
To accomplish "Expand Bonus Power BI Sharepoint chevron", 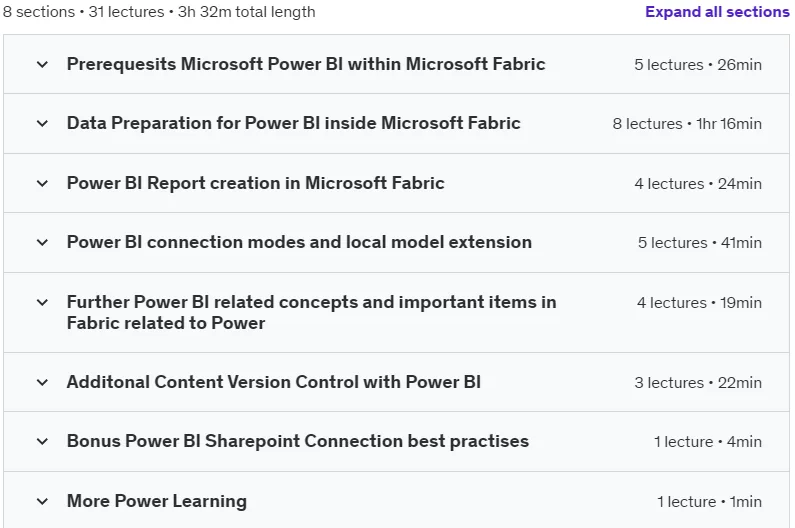I will tap(43, 441).
